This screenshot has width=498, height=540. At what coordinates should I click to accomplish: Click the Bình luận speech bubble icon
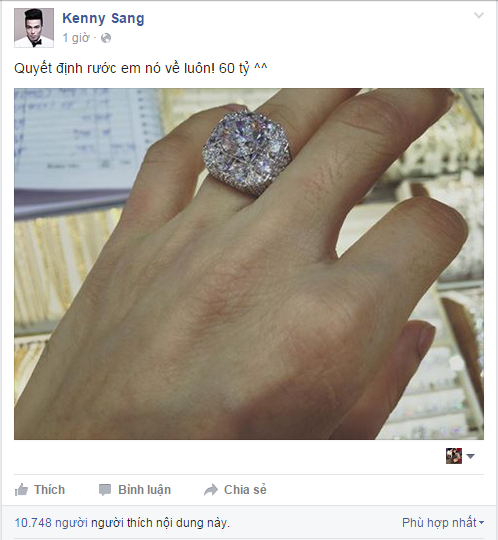pyautogui.click(x=105, y=490)
